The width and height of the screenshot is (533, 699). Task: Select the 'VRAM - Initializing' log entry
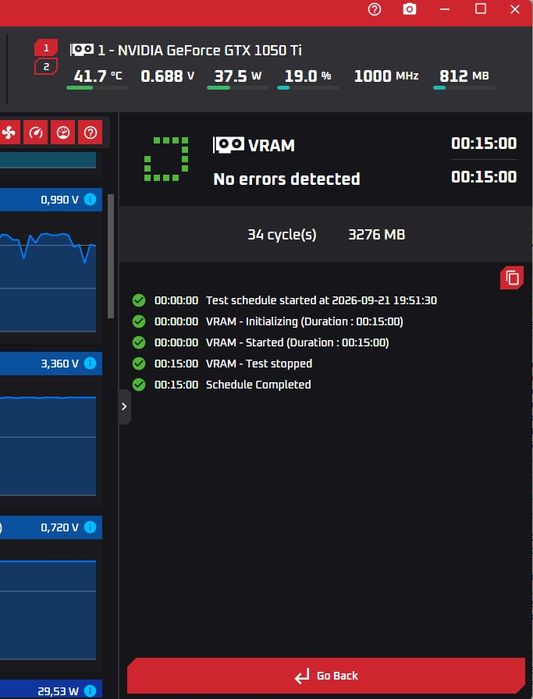point(267,321)
